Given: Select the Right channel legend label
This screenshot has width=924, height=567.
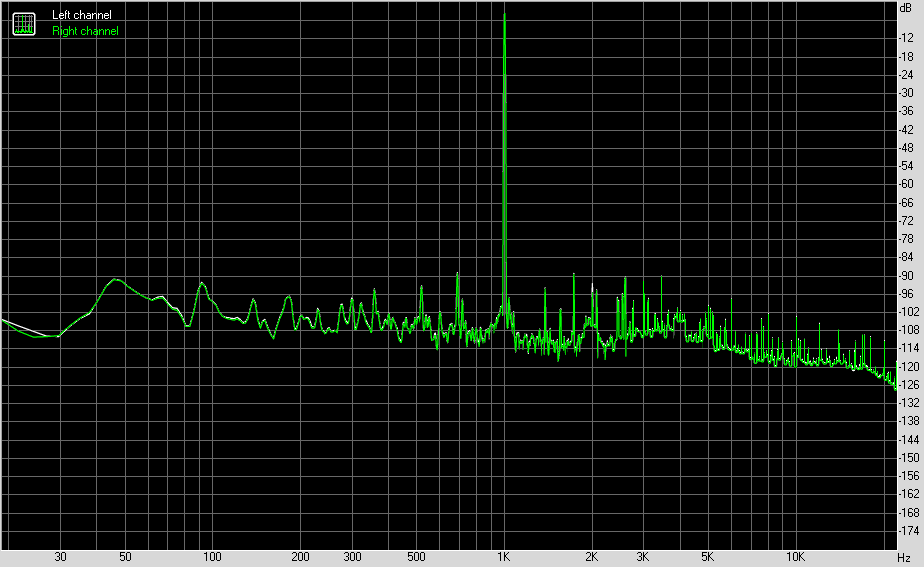Looking at the screenshot, I should [85, 31].
